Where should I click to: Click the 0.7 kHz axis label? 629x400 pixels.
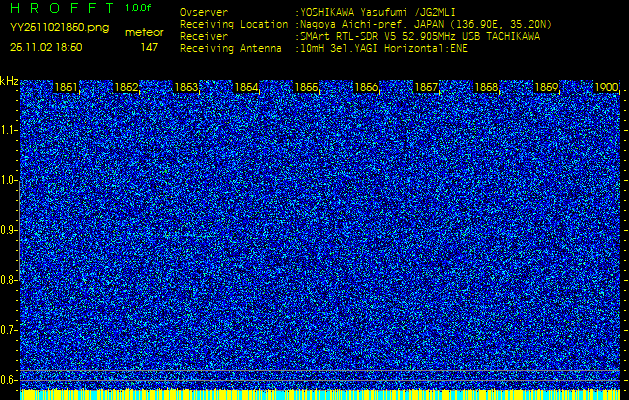8,330
